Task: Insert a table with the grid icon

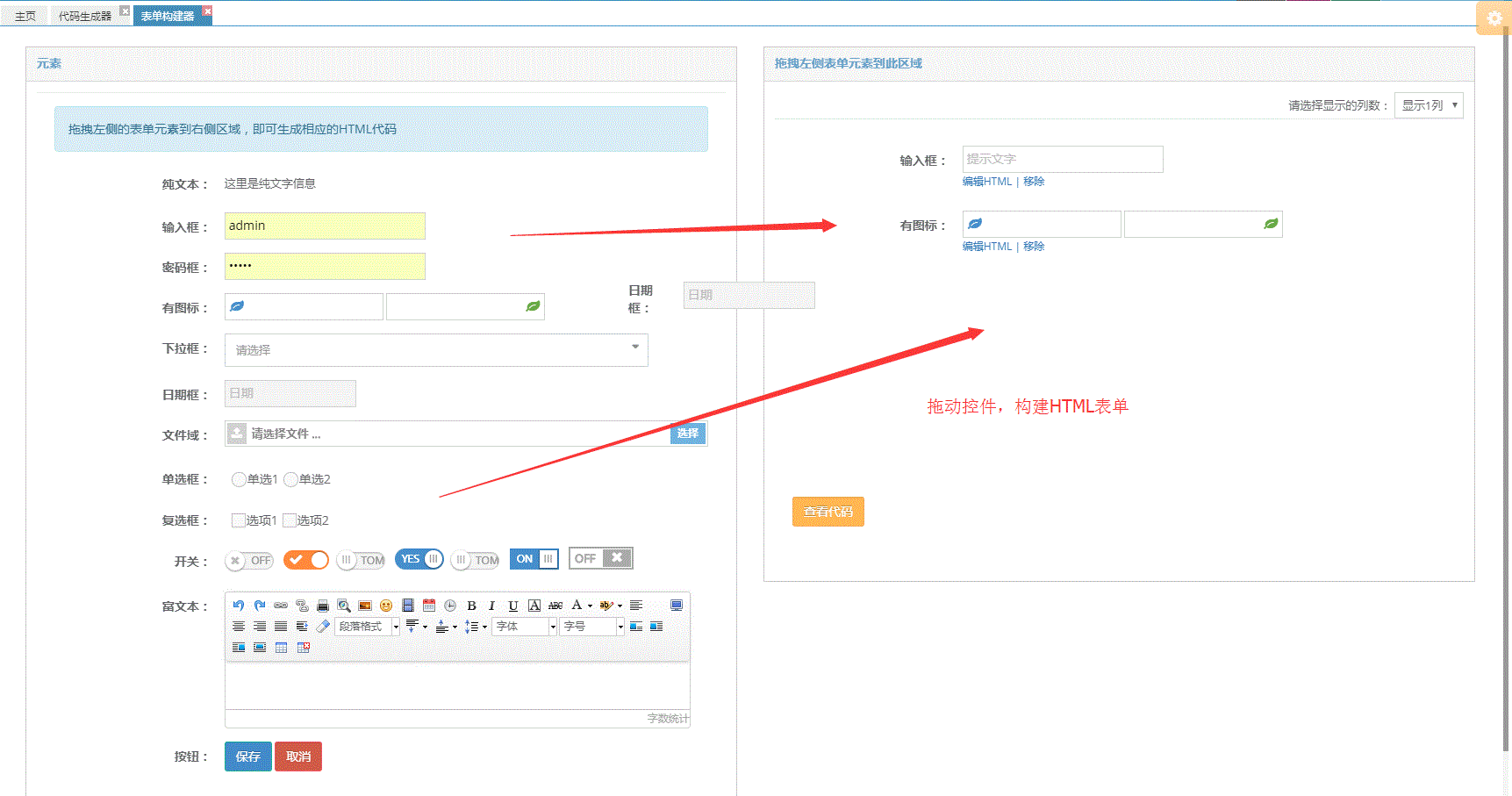Action: click(x=281, y=648)
